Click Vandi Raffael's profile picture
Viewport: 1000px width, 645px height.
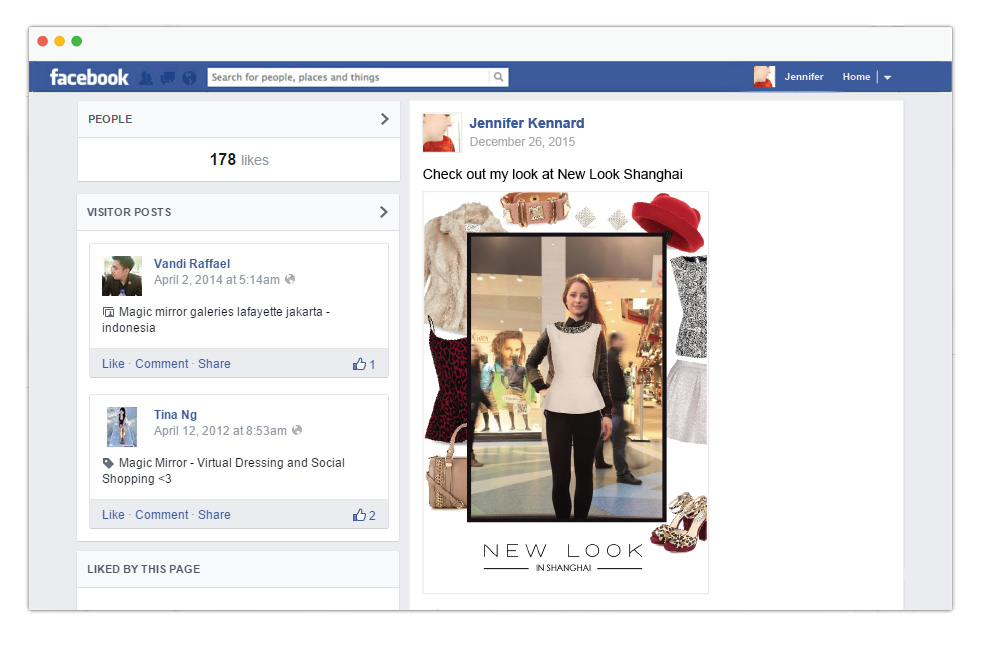[122, 276]
